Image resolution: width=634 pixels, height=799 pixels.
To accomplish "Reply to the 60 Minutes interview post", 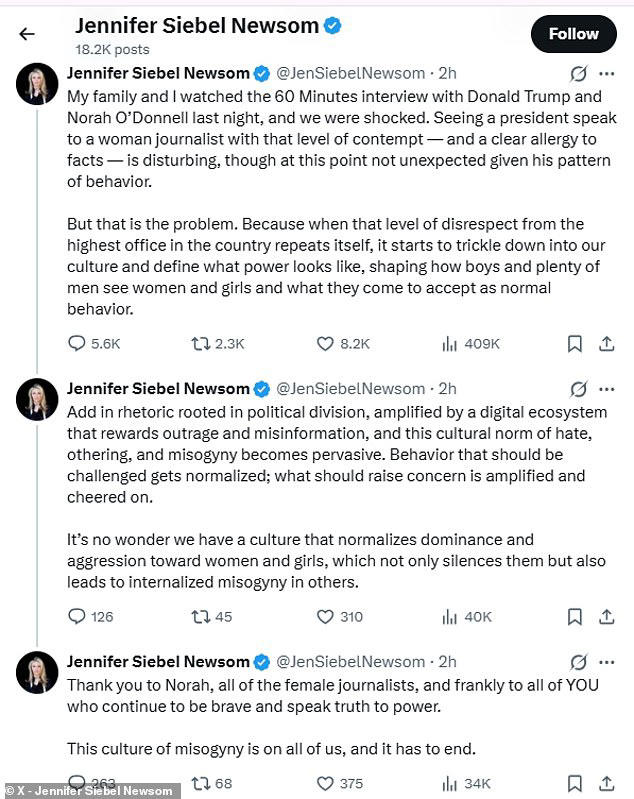I will point(77,343).
